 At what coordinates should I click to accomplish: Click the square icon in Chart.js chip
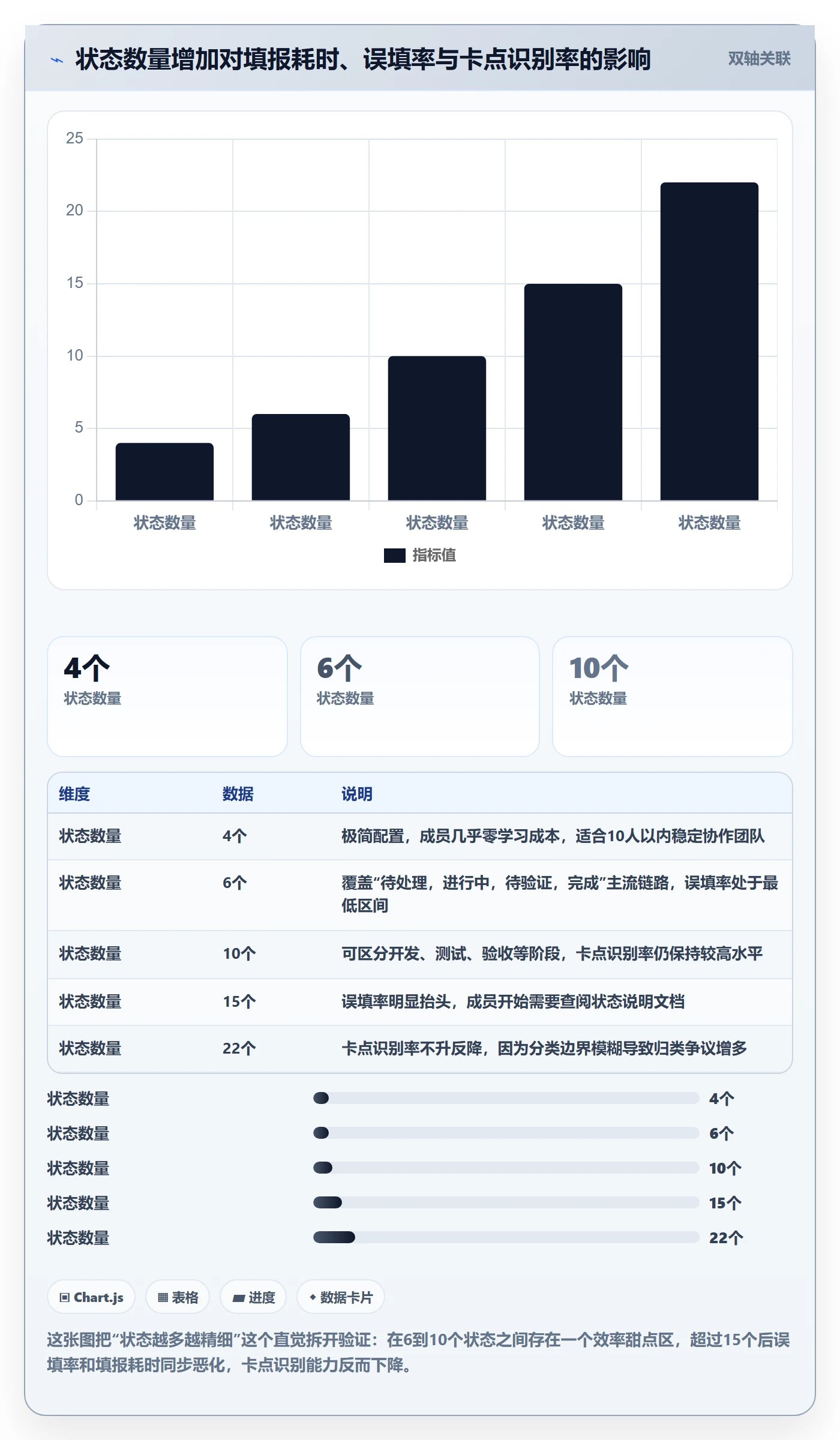point(65,1298)
